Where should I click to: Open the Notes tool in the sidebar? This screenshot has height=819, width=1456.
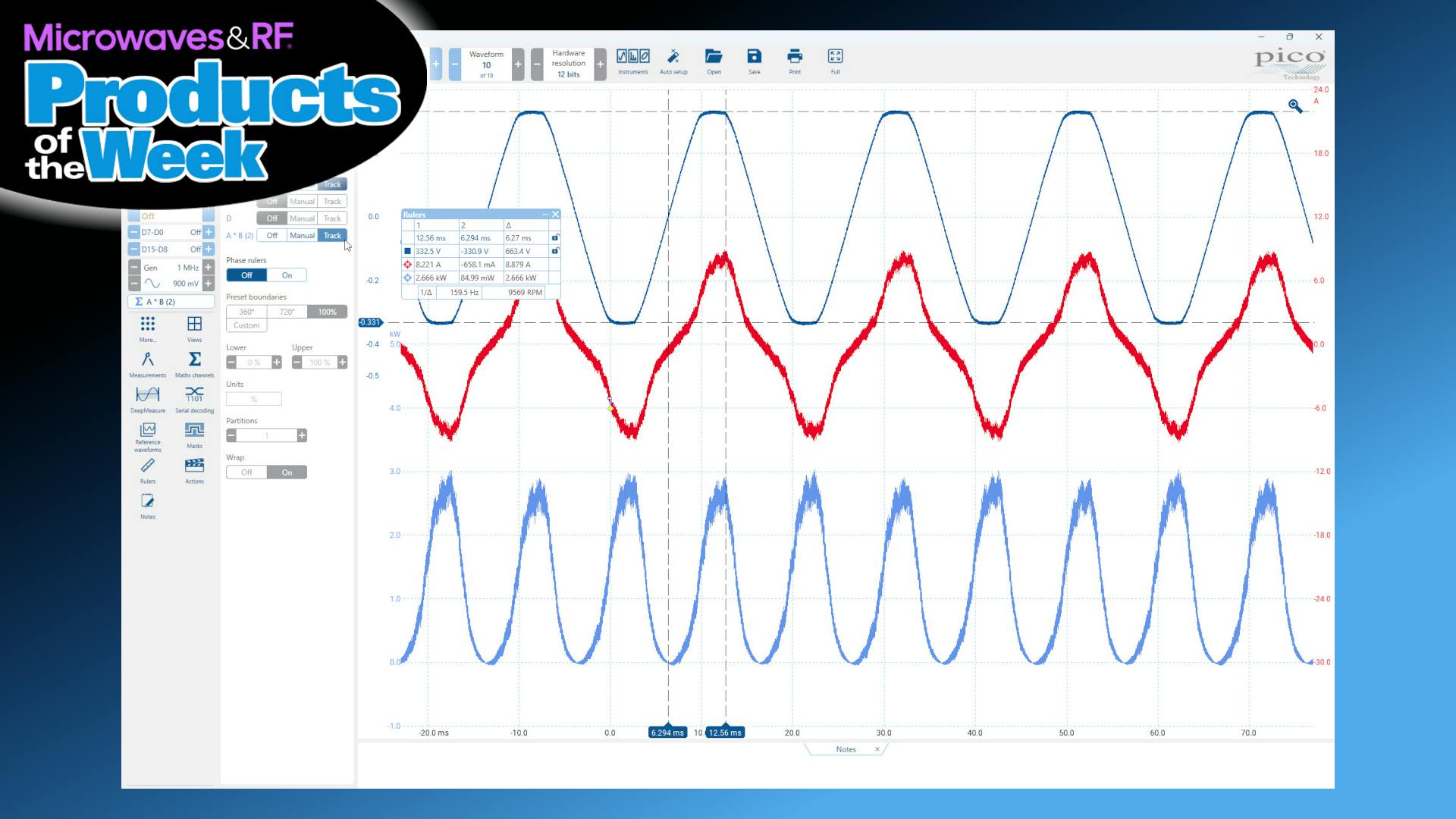tap(147, 500)
